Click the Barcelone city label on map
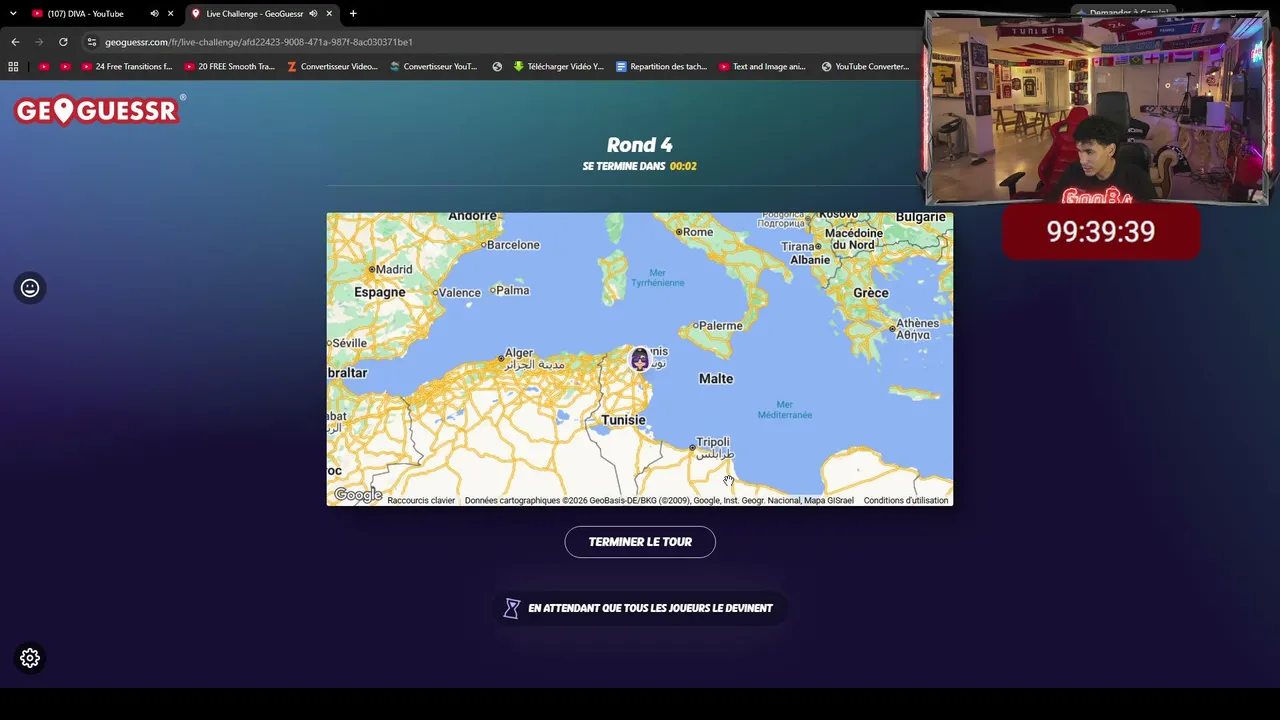 point(512,245)
